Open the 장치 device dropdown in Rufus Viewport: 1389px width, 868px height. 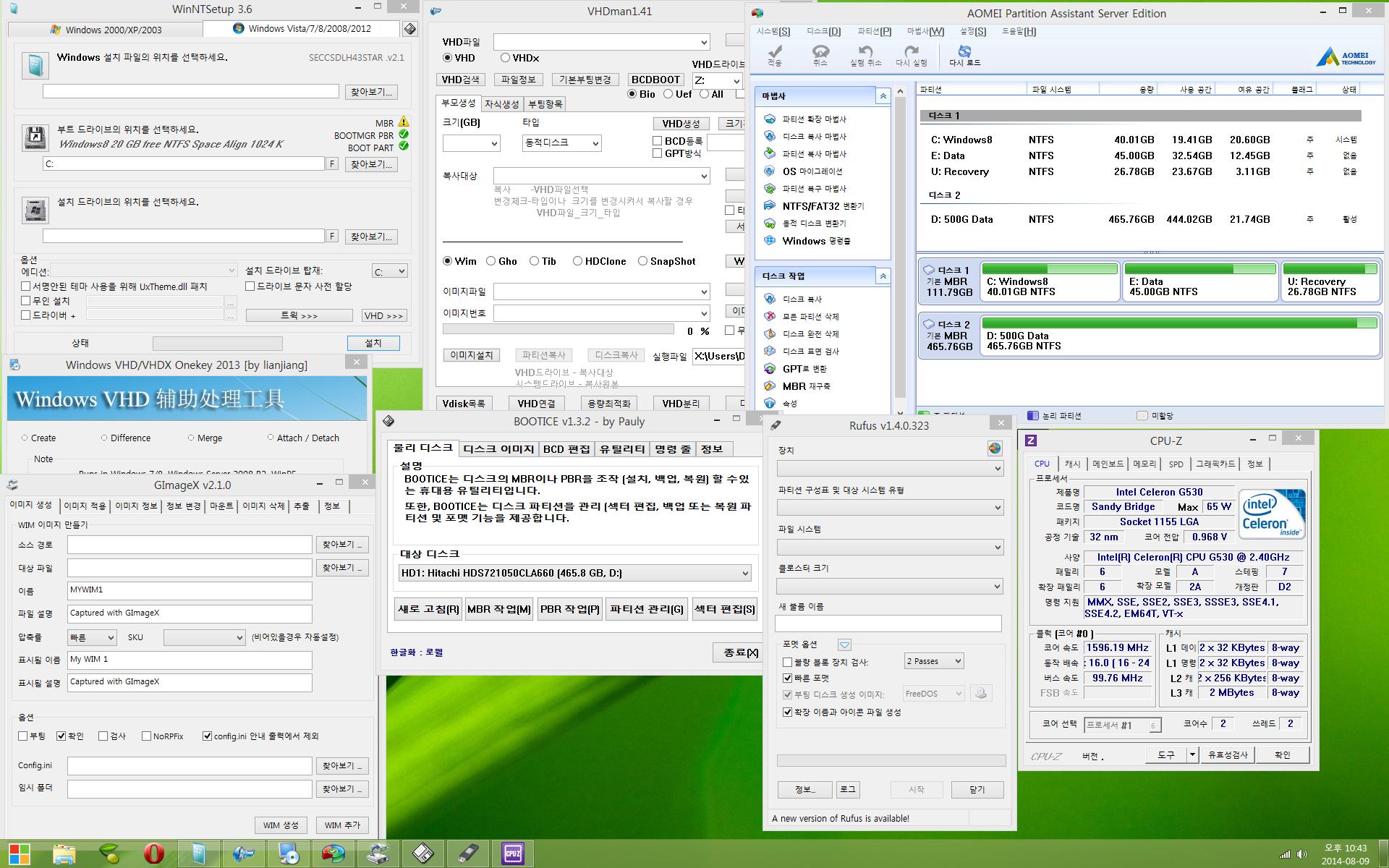click(890, 469)
